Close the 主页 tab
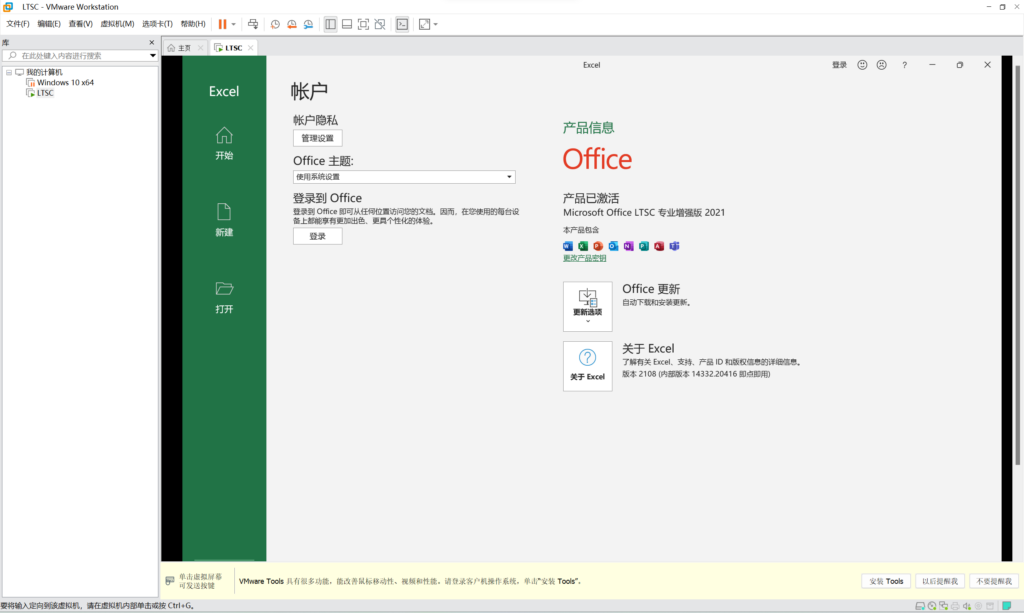1024x613 pixels. pyautogui.click(x=200, y=48)
